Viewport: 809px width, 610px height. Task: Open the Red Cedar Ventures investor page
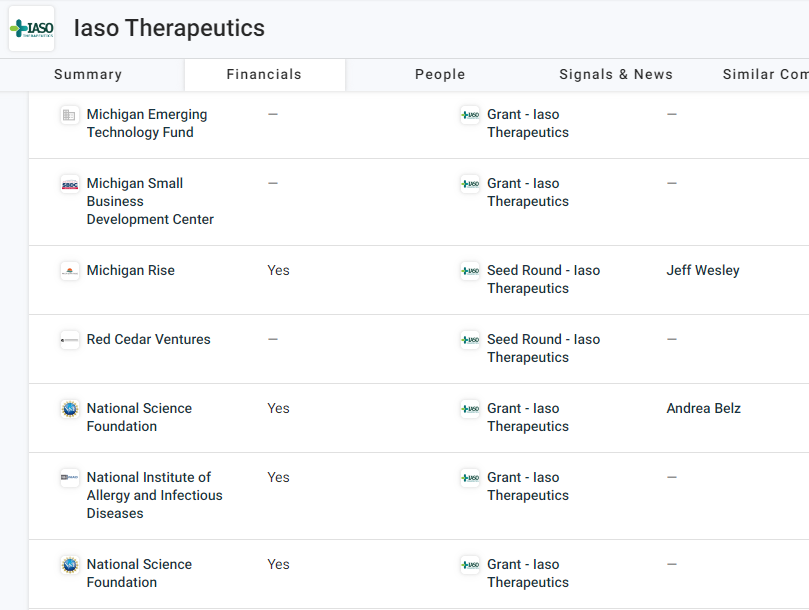[148, 340]
